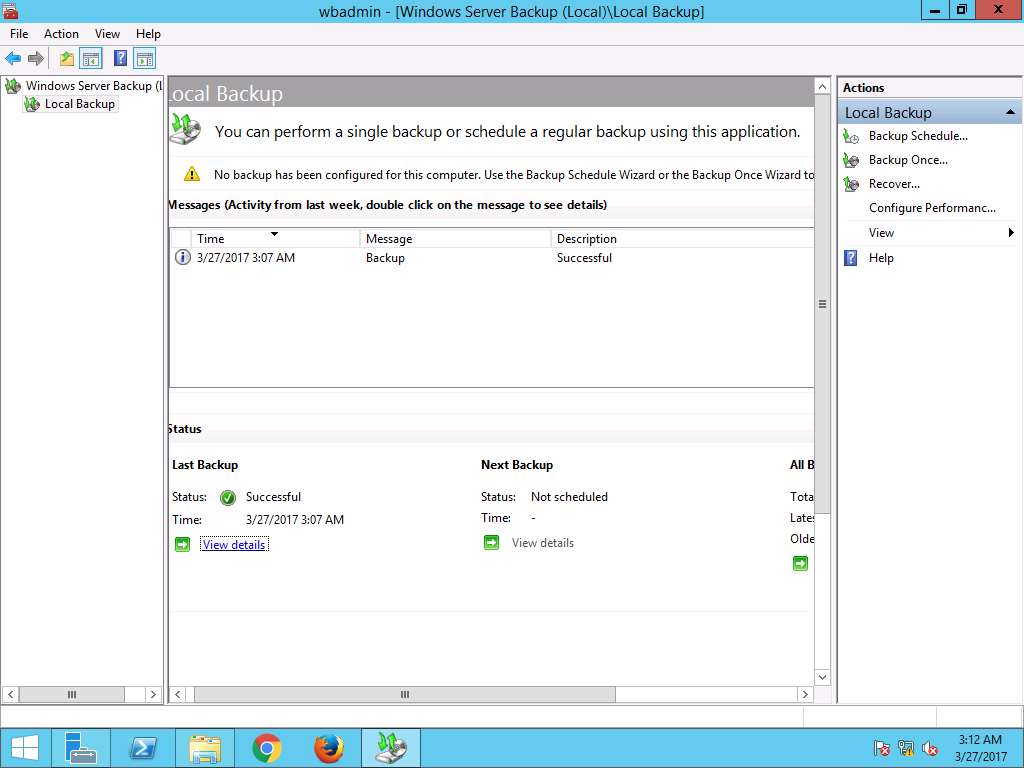Click the Successful description cell

584,257
